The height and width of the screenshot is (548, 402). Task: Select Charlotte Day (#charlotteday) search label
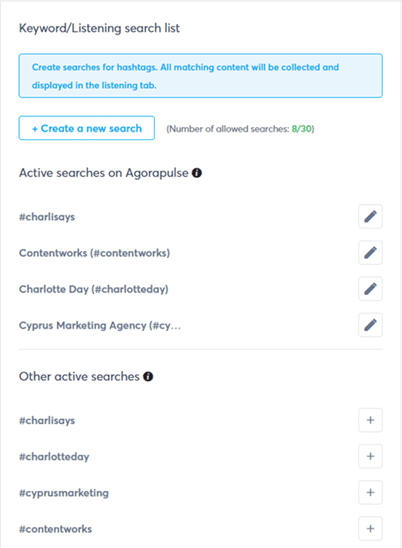(94, 289)
